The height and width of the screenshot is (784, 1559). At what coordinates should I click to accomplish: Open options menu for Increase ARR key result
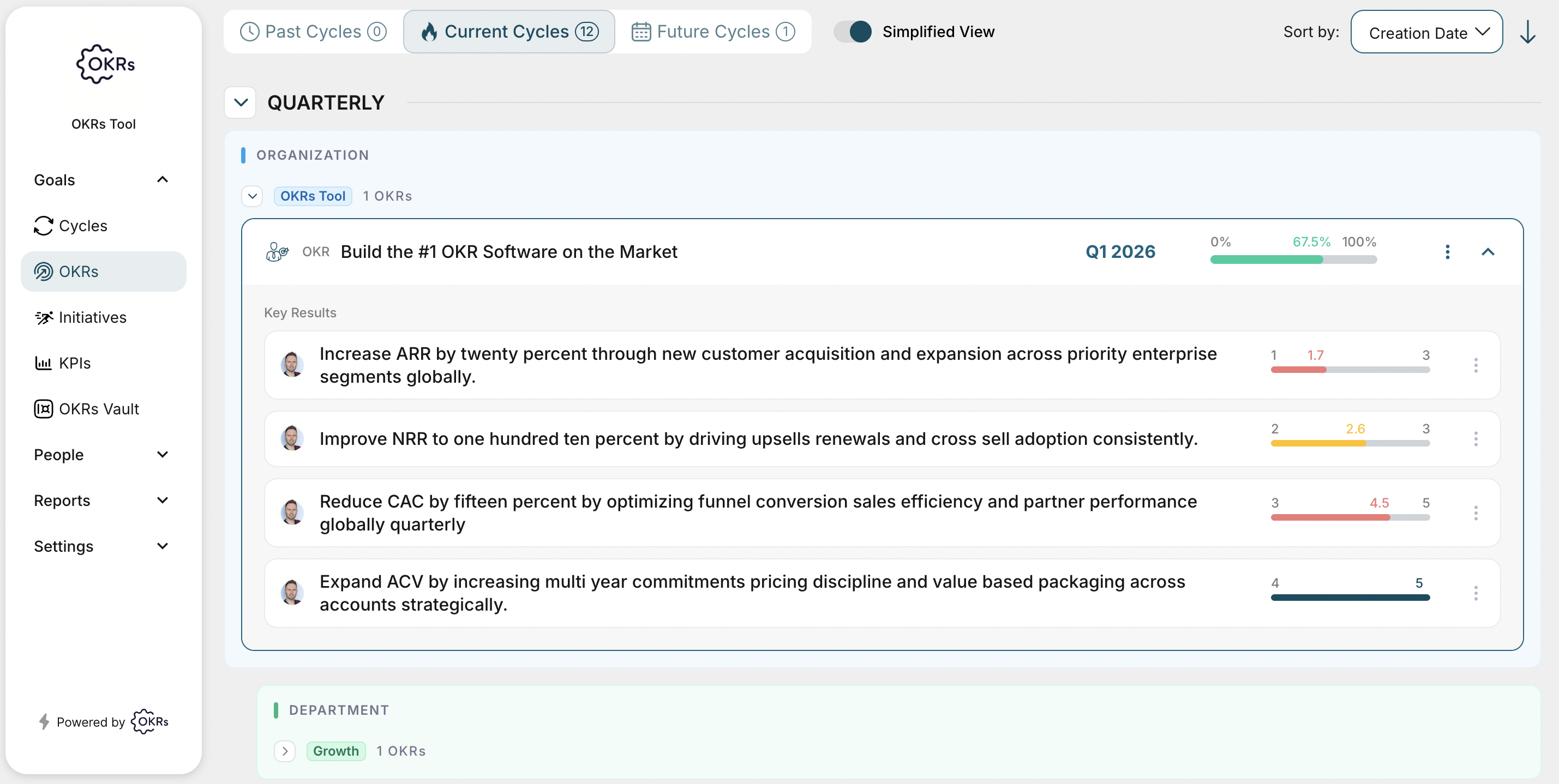pyautogui.click(x=1476, y=365)
